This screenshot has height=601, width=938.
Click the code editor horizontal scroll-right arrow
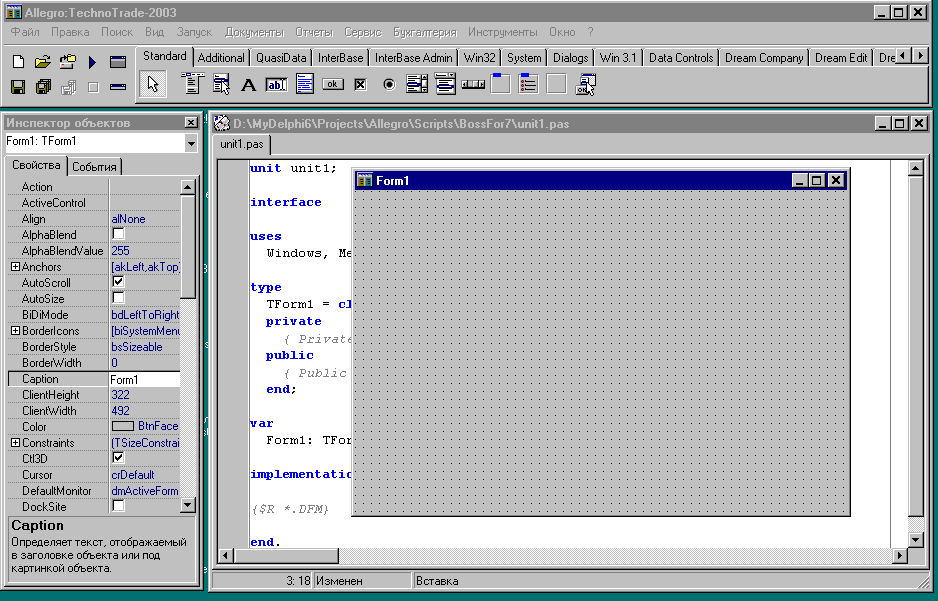pyautogui.click(x=900, y=556)
